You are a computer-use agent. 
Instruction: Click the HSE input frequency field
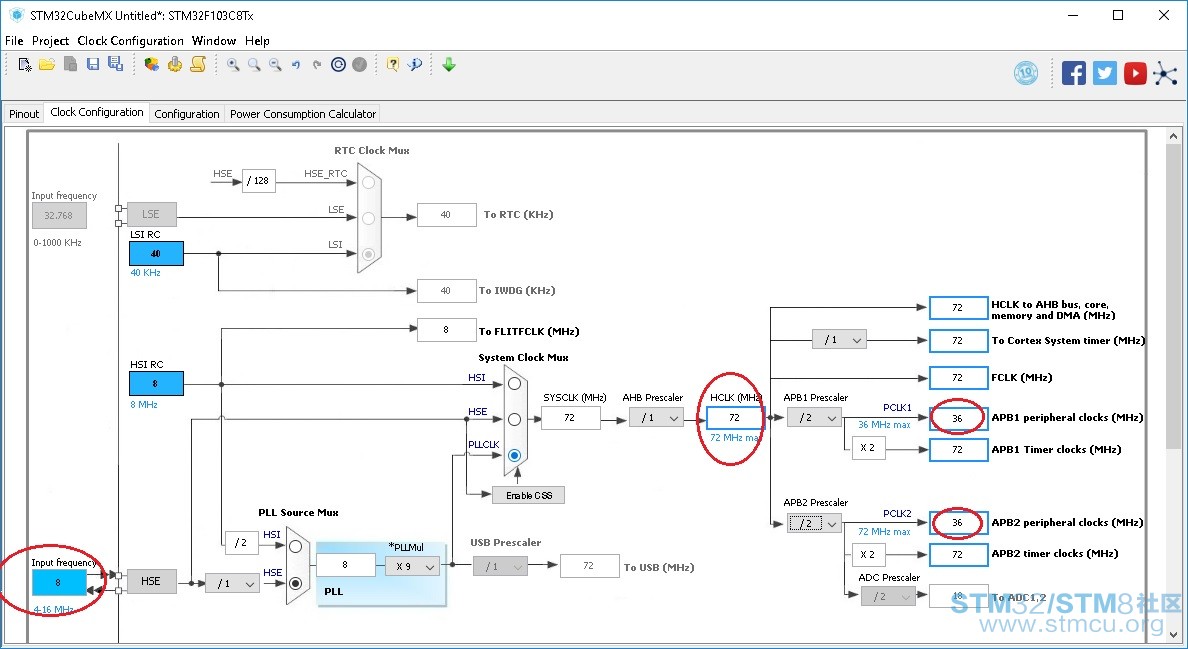pyautogui.click(x=59, y=582)
